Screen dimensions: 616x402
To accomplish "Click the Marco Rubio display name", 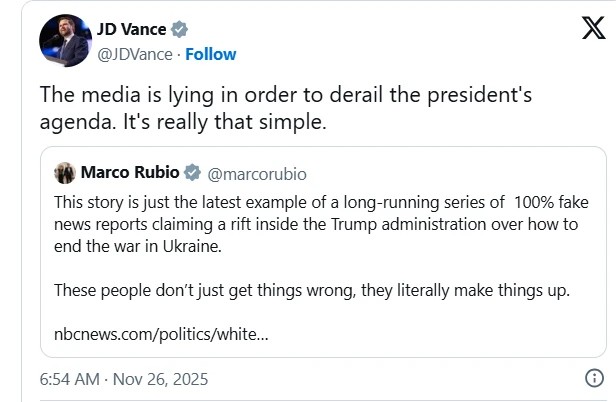I will (130, 173).
